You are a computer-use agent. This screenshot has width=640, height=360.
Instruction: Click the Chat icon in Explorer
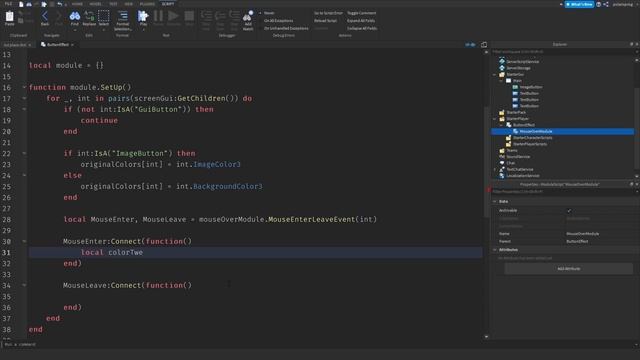(502, 163)
